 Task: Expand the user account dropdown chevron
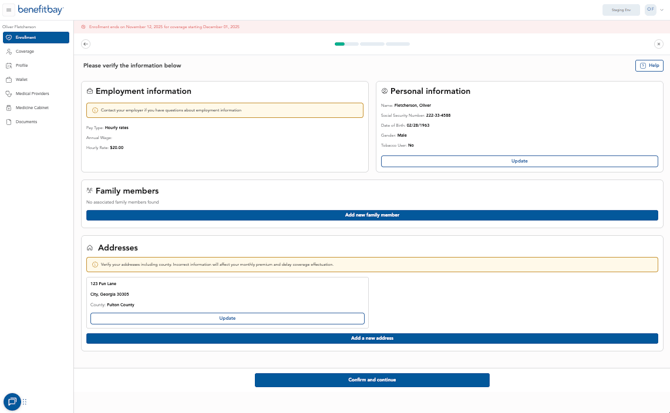[661, 10]
